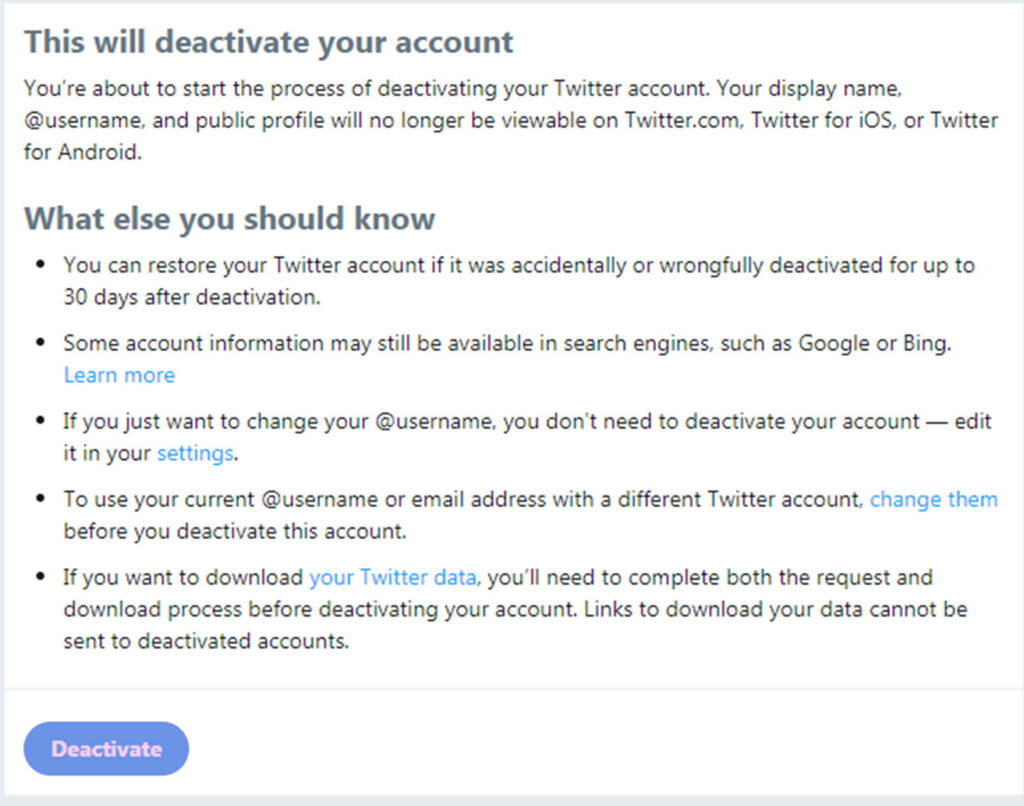Click the bullet dot beside the restore note

40,265
